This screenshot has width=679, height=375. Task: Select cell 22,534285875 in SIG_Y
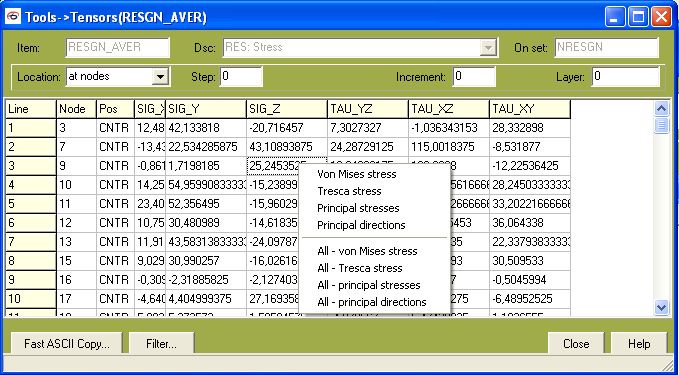click(x=206, y=147)
